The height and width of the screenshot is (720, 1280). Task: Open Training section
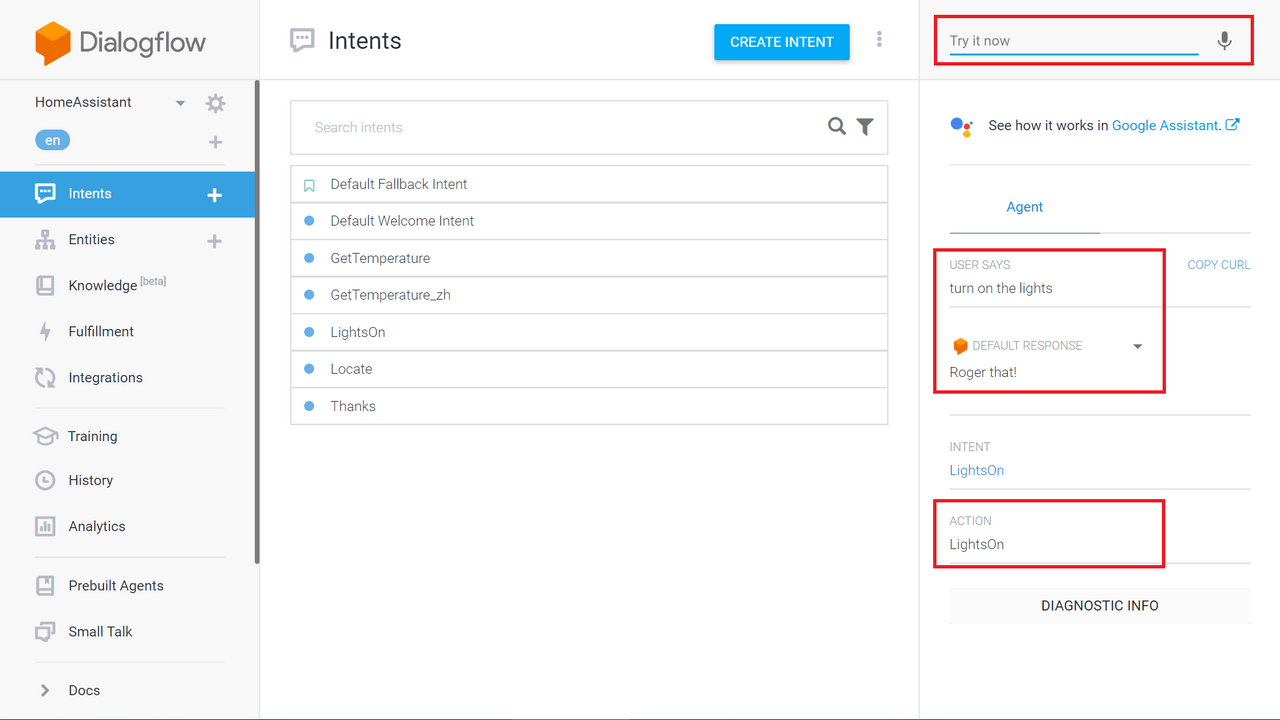(92, 436)
